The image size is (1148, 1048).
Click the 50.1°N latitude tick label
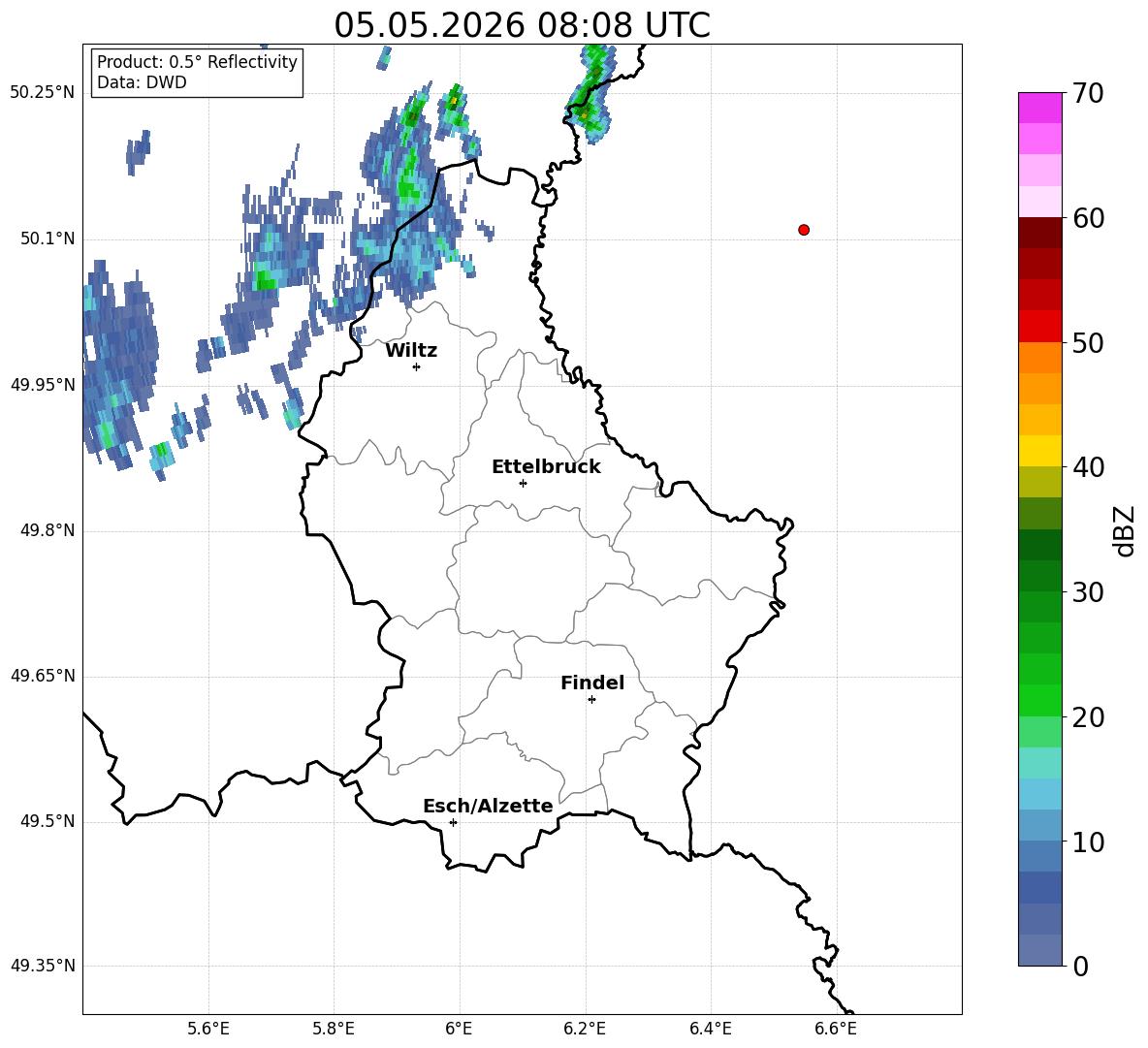(43, 238)
